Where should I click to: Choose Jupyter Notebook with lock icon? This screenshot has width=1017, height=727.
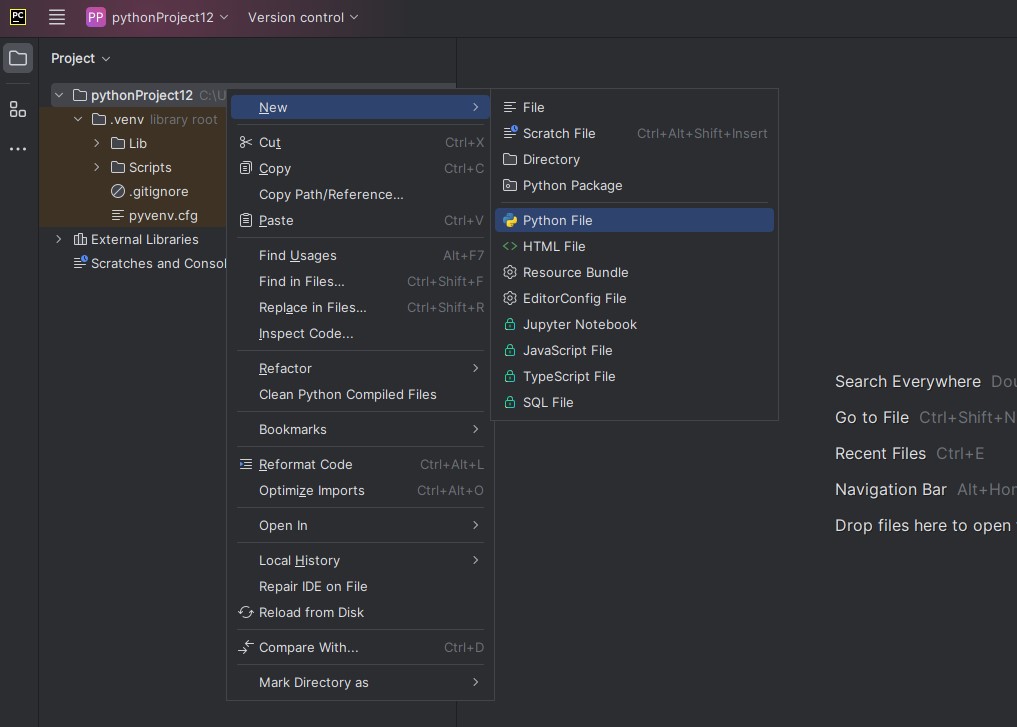click(634, 324)
